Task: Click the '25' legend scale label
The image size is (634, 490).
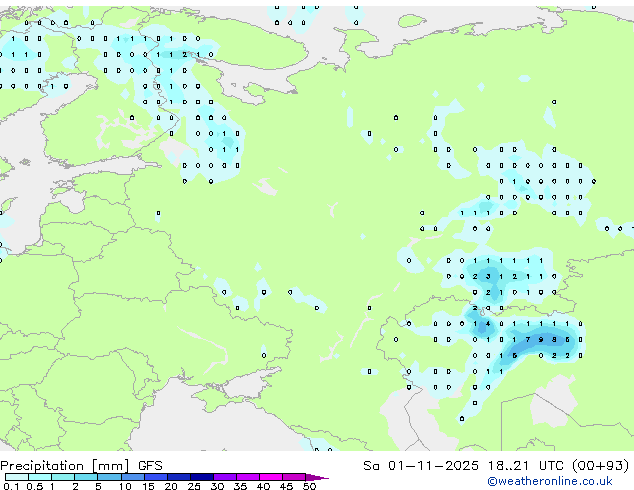Action: 194,486
